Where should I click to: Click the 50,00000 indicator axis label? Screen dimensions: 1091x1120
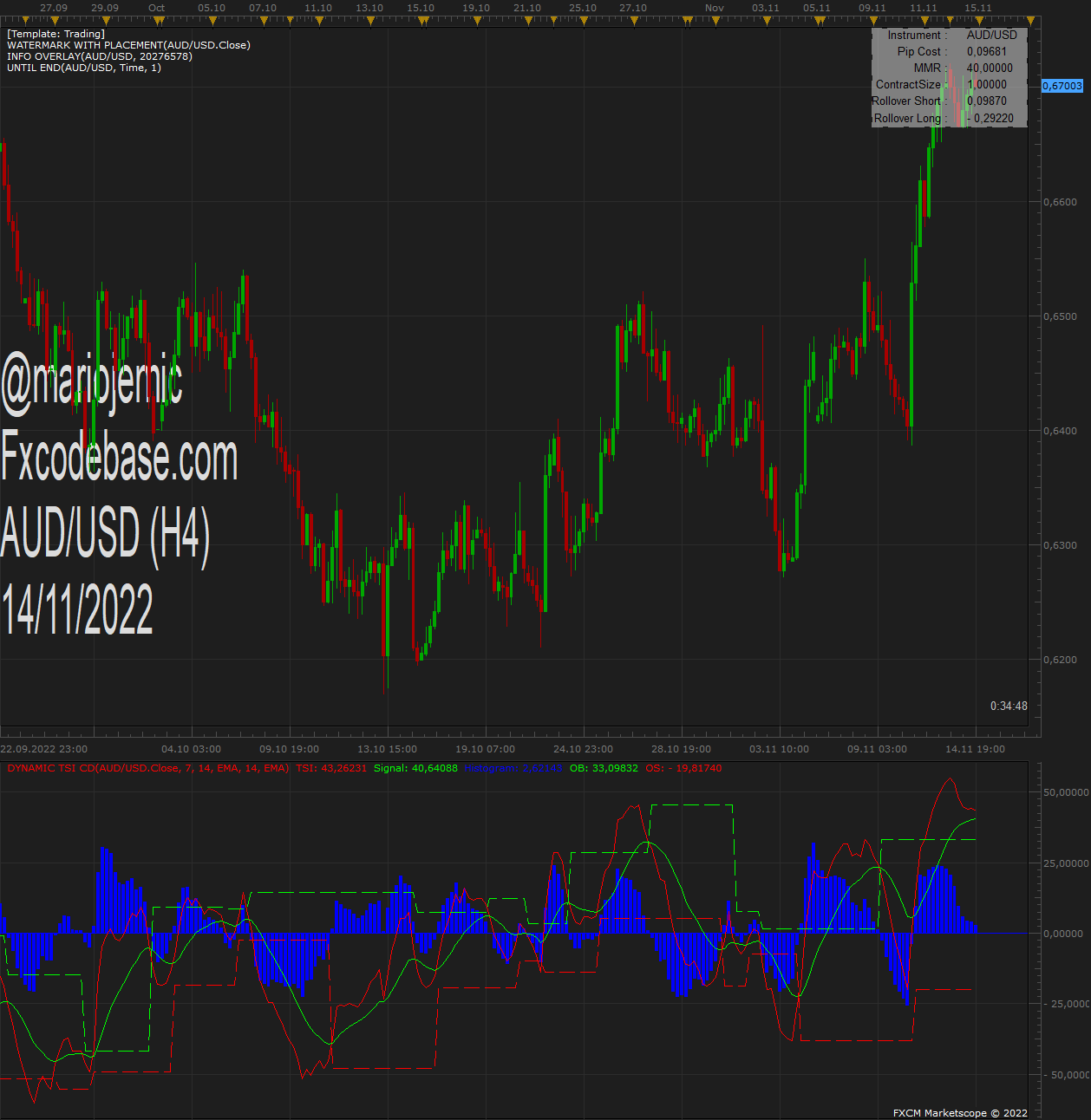tap(1066, 792)
